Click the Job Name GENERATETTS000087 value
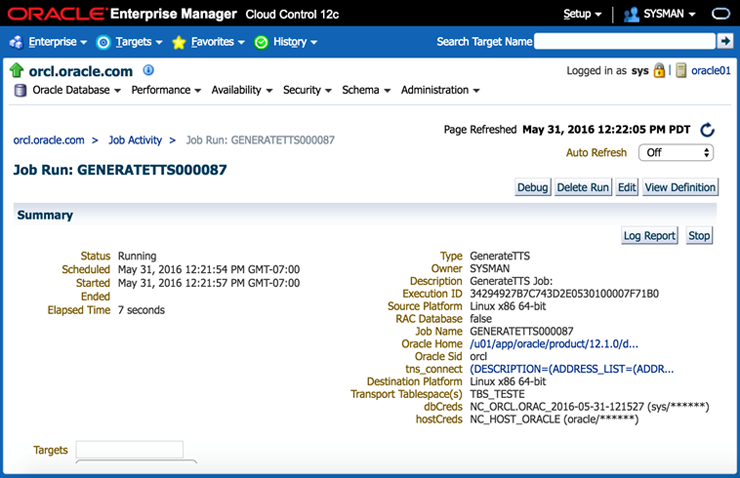This screenshot has height=478, width=740. 521,331
